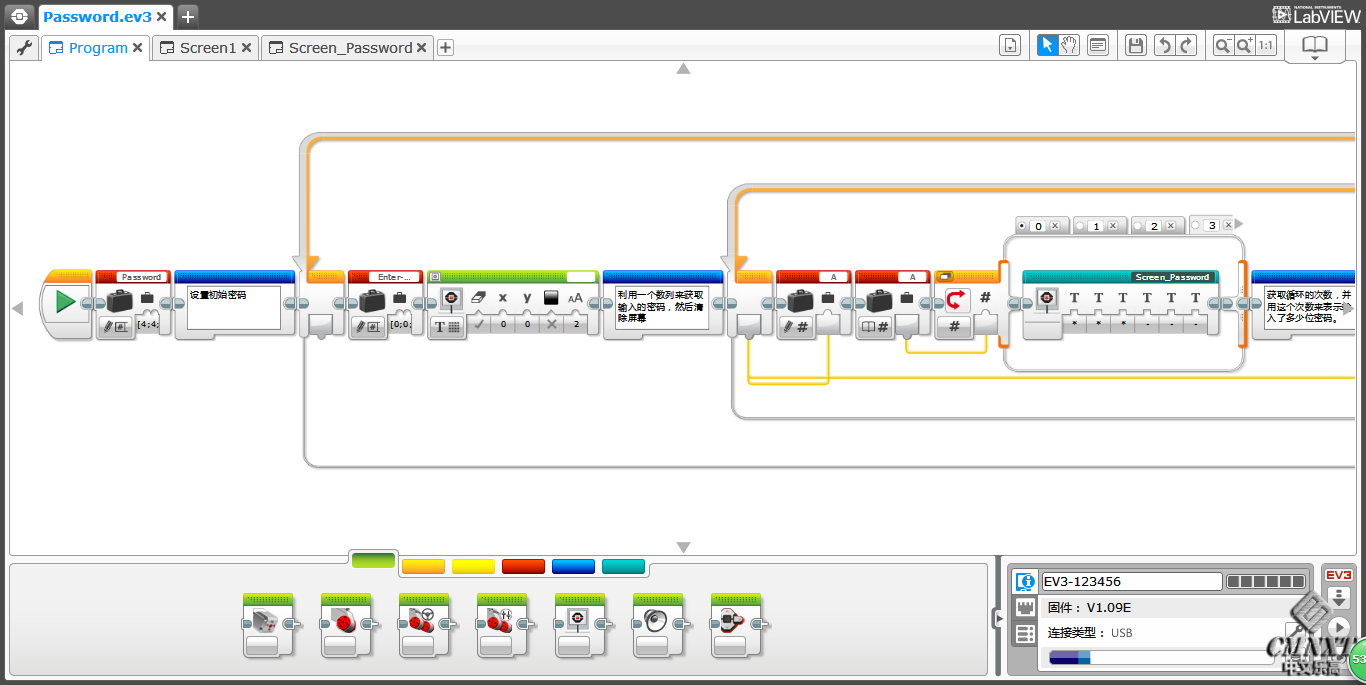Select switch case radio button 0
This screenshot has width=1366, height=685.
pyautogui.click(x=1022, y=226)
